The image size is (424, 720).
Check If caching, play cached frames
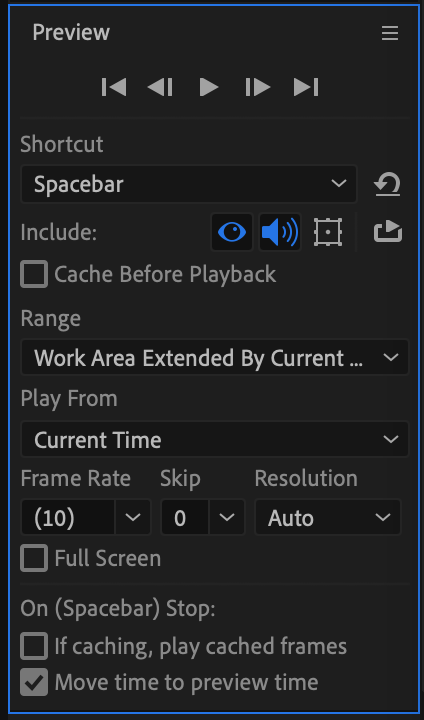(34, 646)
